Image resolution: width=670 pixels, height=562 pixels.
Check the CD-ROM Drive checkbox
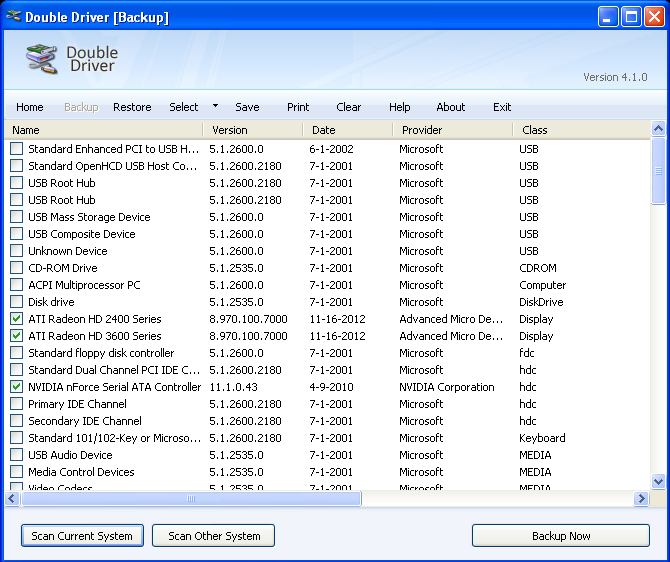pyautogui.click(x=16, y=268)
